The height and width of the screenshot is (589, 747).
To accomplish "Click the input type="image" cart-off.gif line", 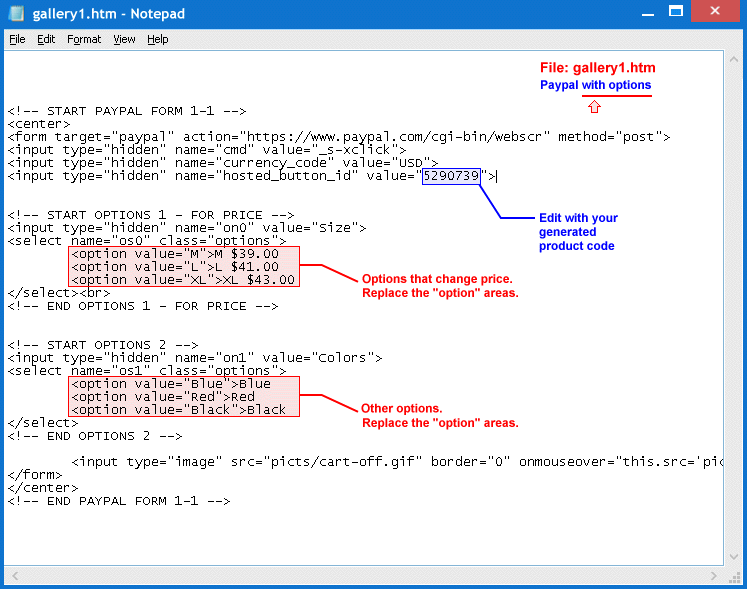I will click(x=397, y=462).
